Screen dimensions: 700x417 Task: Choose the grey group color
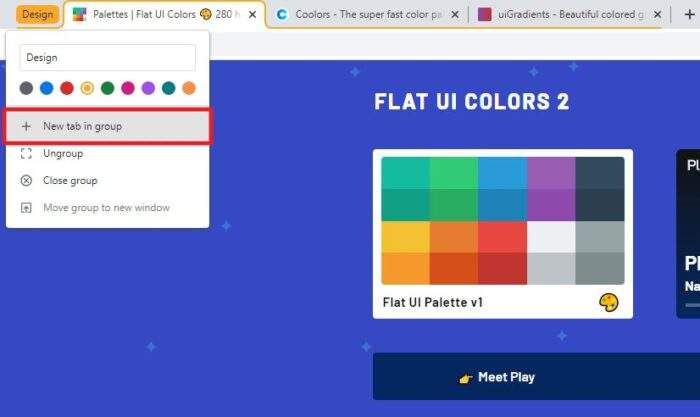26,88
